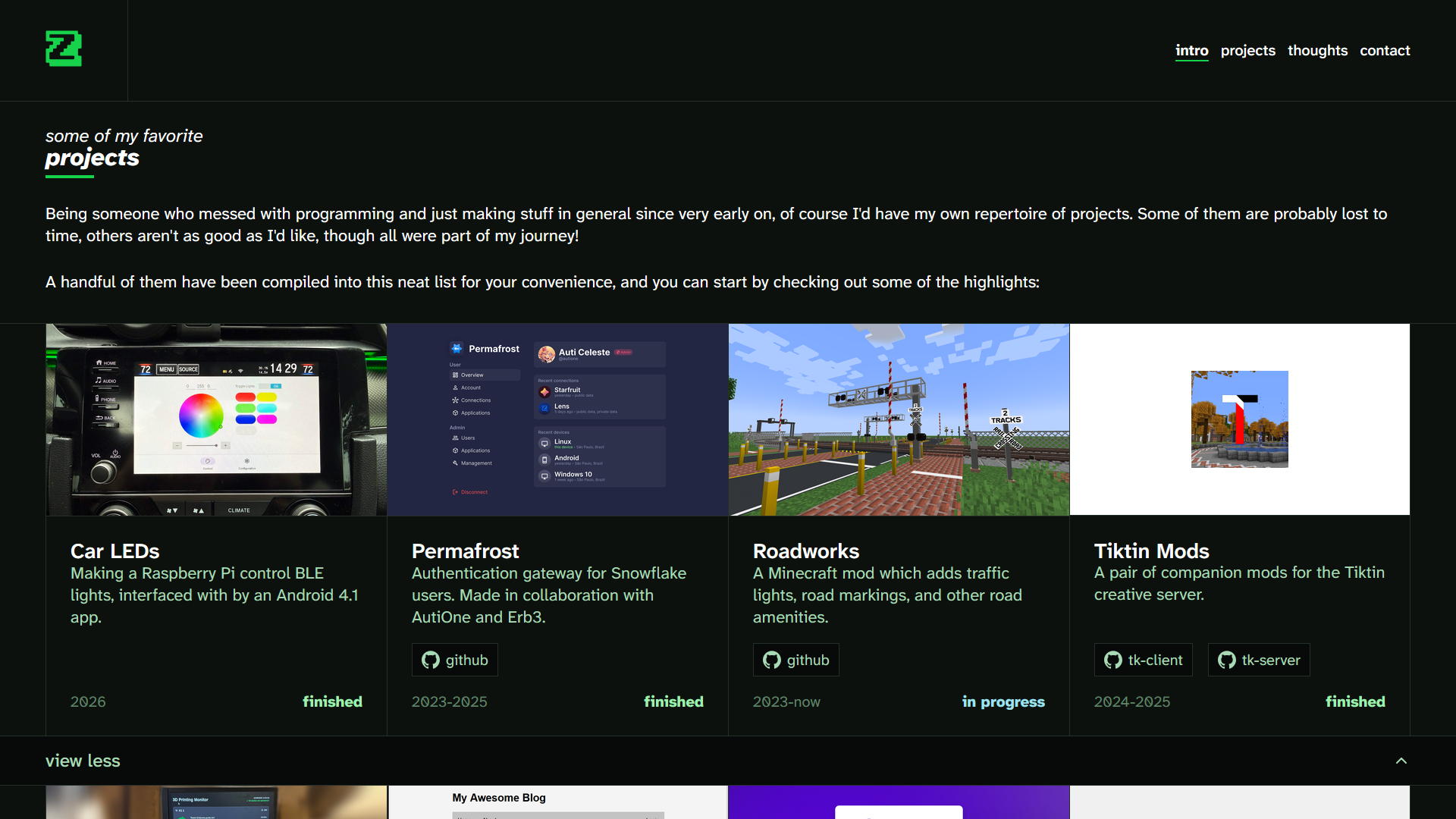
Task: Click the 3D Printing Monitor preview thumbnail
Action: tap(216, 802)
